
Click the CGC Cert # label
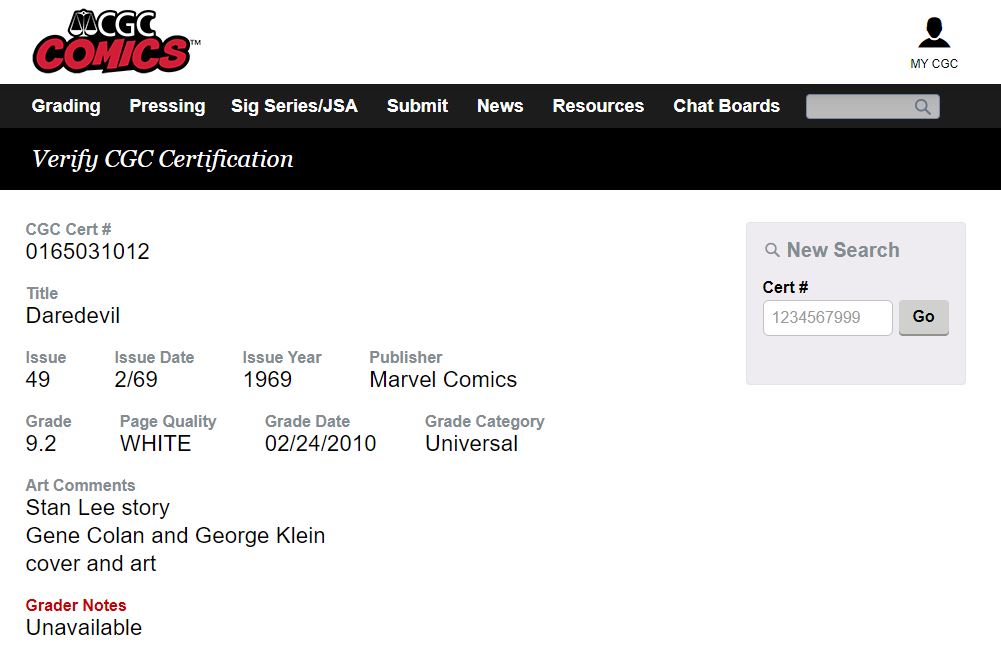click(68, 229)
